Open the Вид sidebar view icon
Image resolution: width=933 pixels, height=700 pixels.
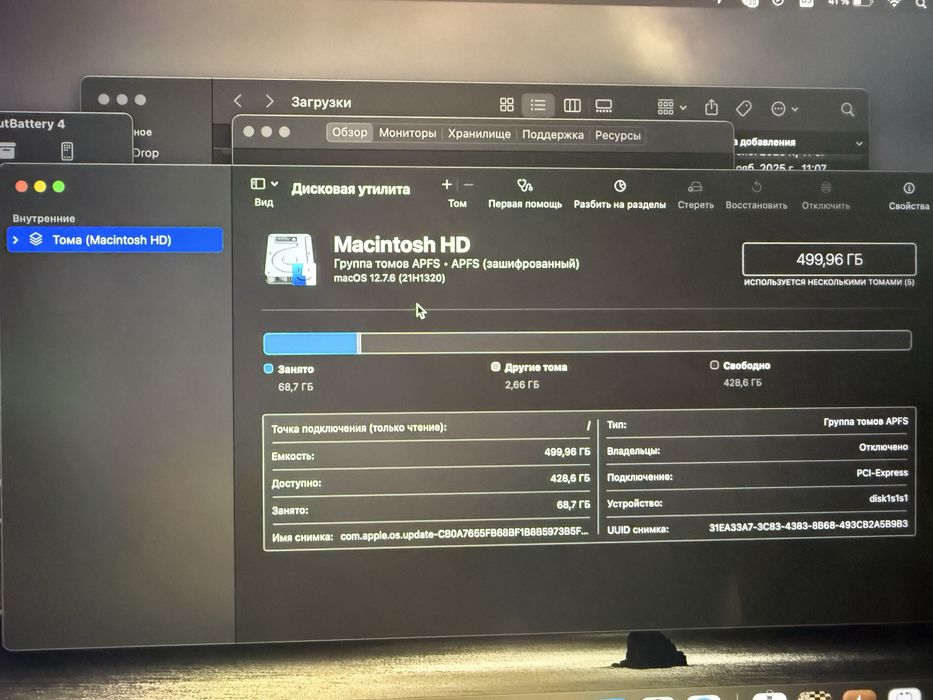pos(258,184)
